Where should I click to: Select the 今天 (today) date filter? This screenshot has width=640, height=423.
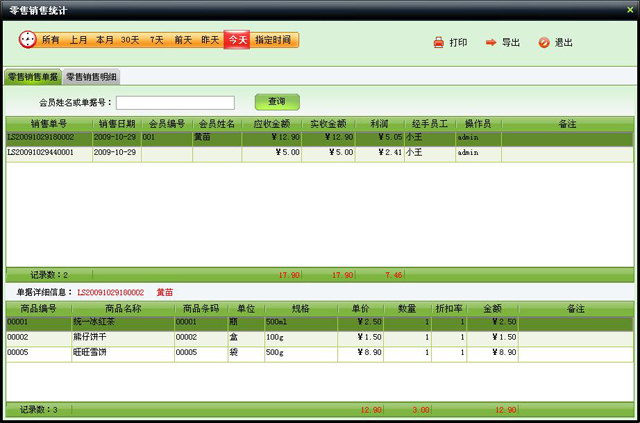[x=236, y=40]
